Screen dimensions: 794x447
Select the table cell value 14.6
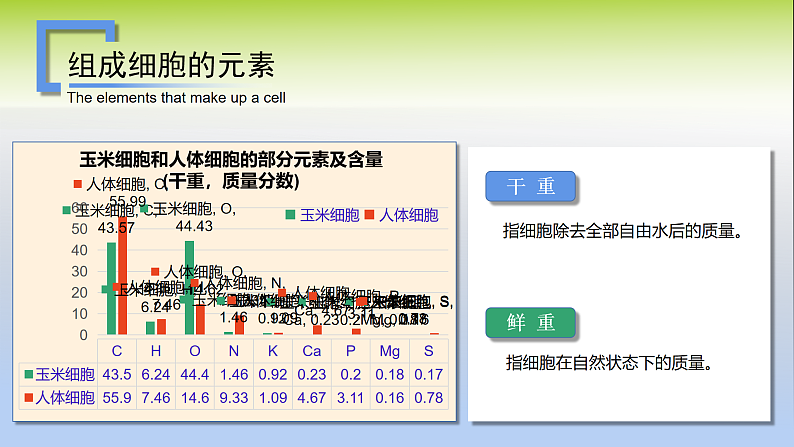(x=195, y=398)
